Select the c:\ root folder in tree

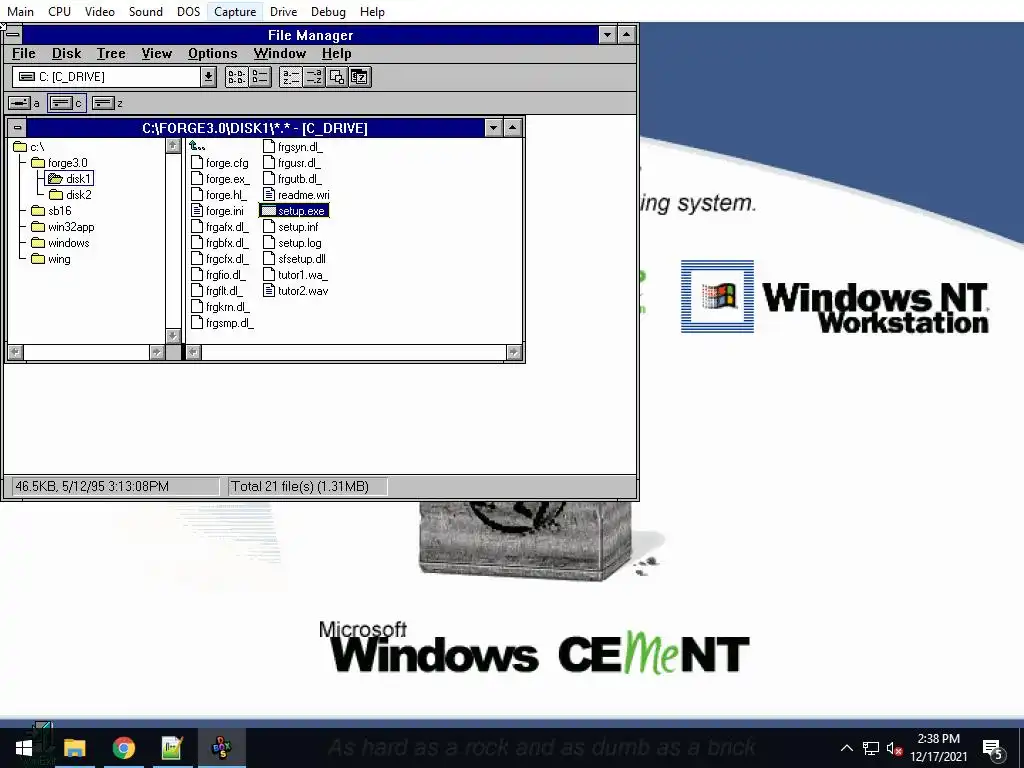29,147
